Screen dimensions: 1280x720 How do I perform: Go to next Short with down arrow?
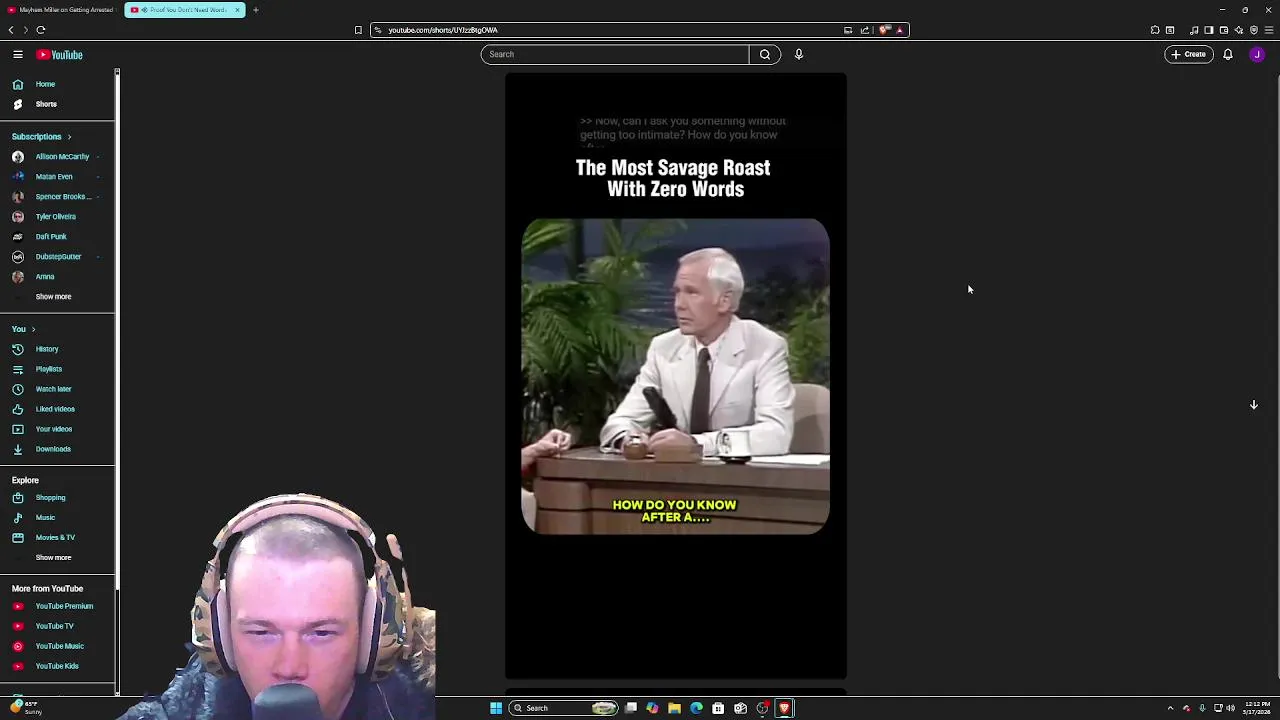[x=1254, y=405]
